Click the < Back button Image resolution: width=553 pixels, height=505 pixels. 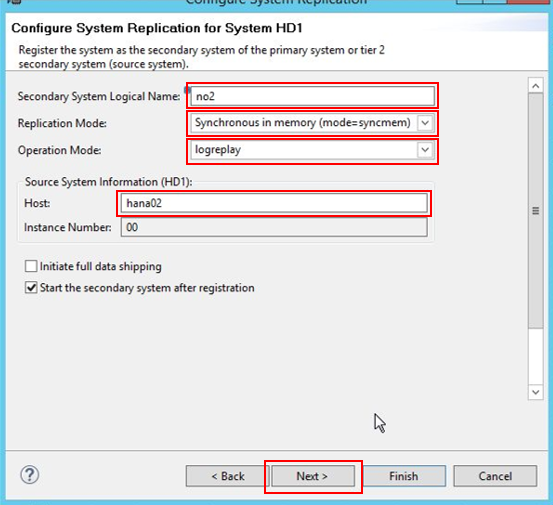227,476
